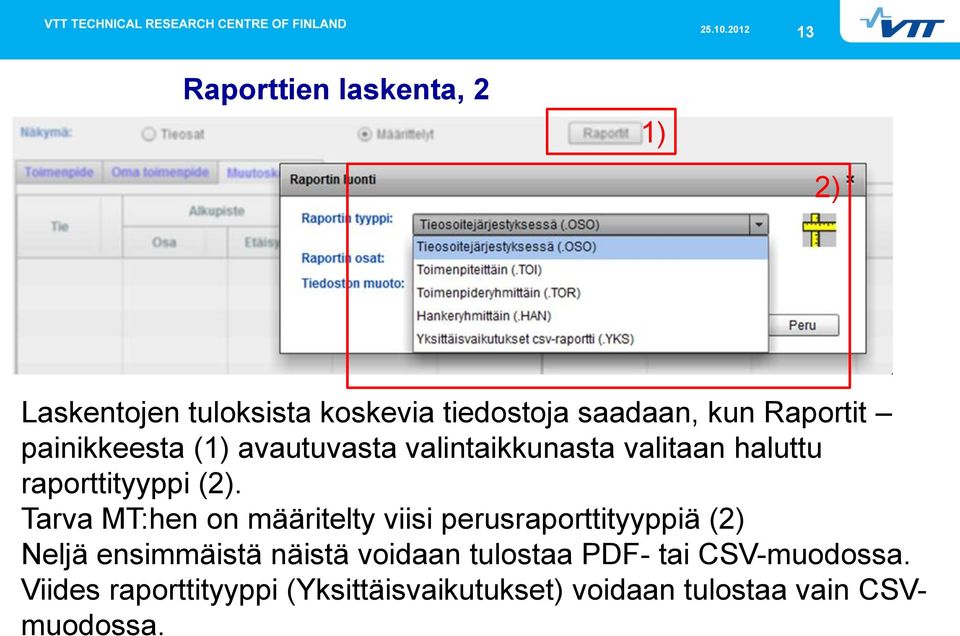This screenshot has height=636, width=960.
Task: Click the Tie column header
Action: tap(59, 226)
